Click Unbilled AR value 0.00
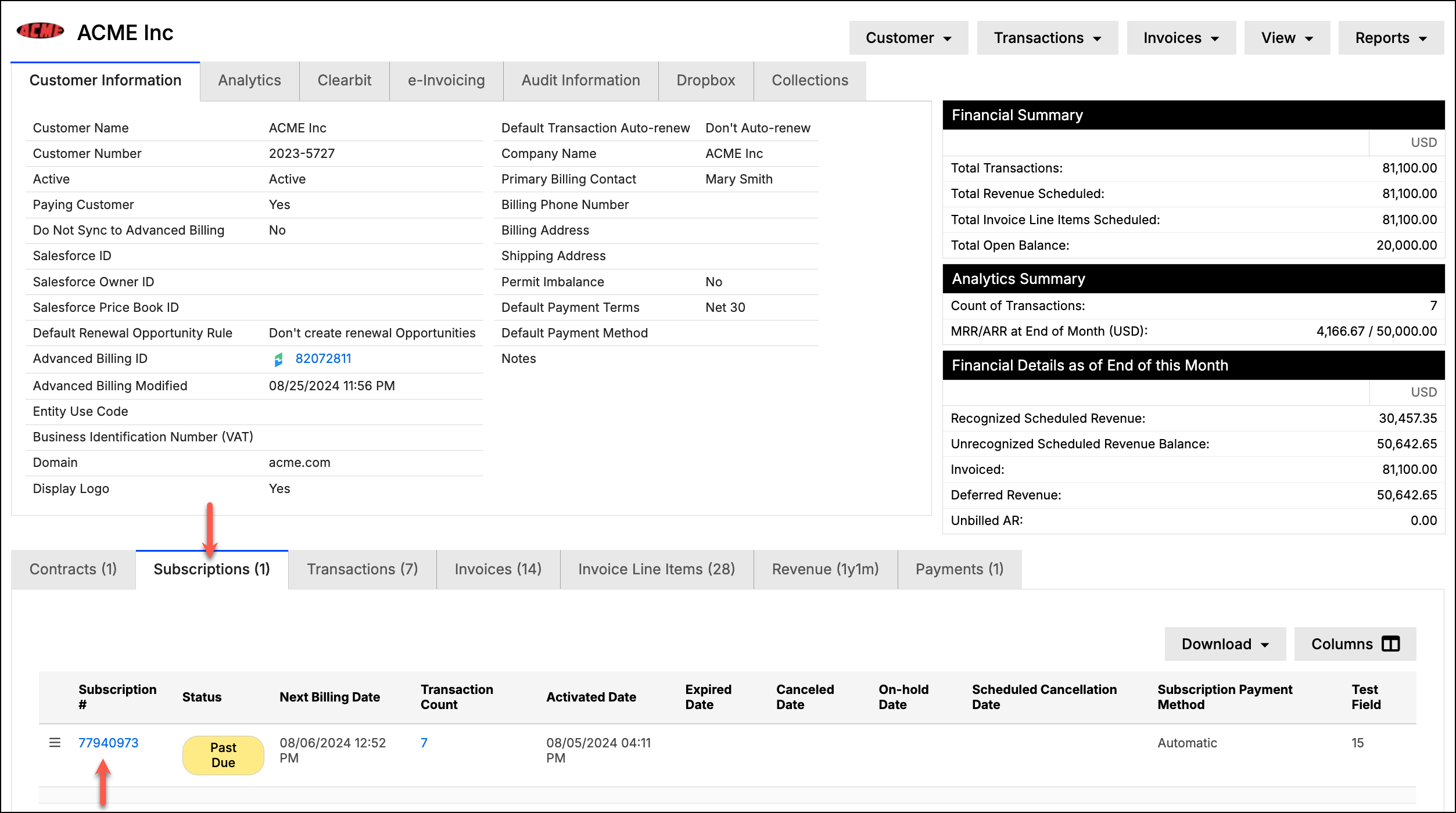The image size is (1456, 813). tap(1423, 521)
